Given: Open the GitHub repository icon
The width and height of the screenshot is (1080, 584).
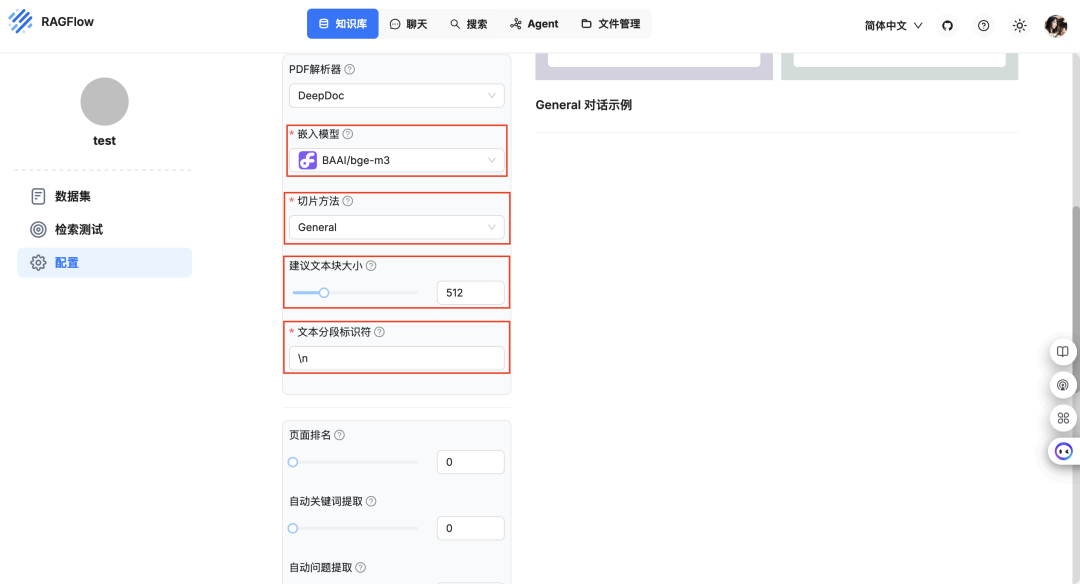Looking at the screenshot, I should [x=948, y=25].
